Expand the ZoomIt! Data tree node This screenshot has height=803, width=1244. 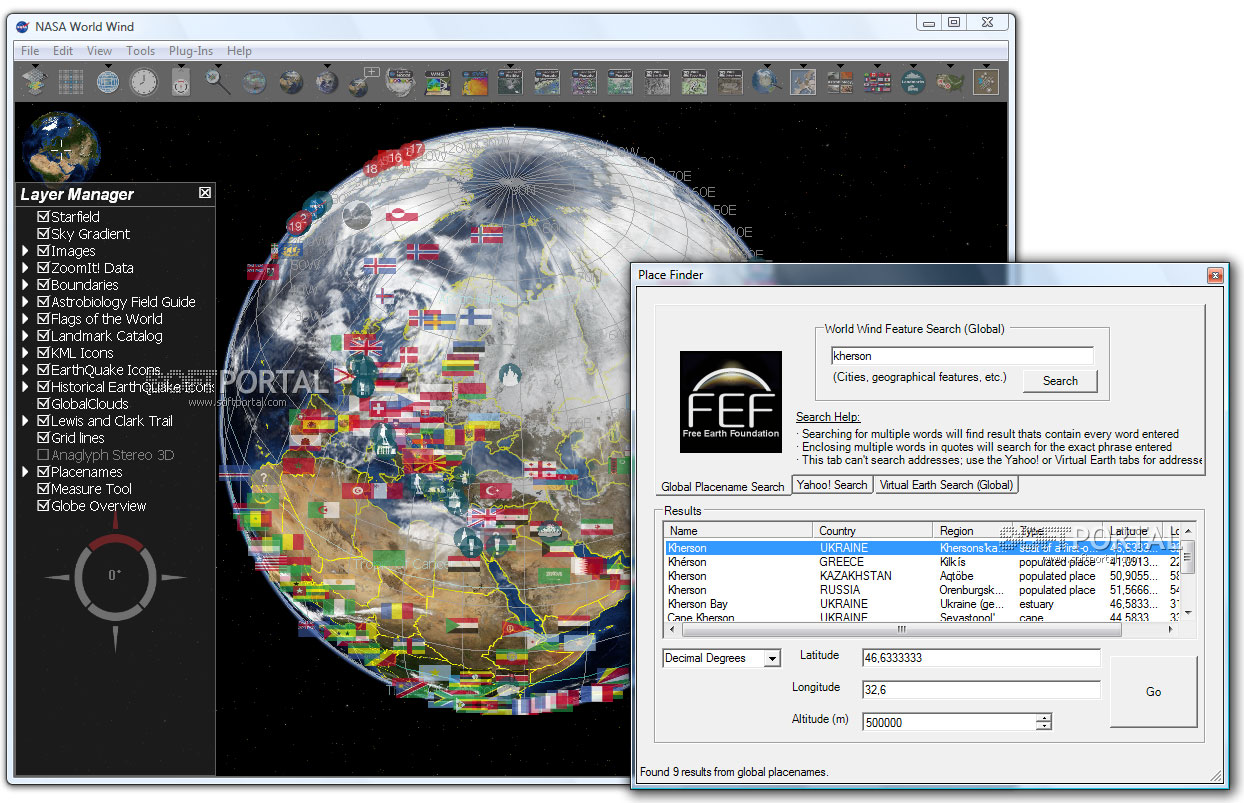(x=26, y=268)
